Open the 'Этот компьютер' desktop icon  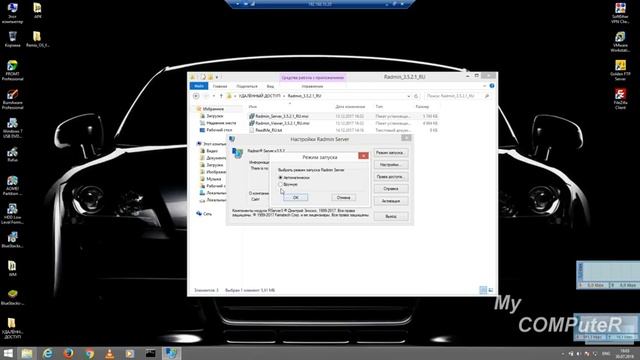pyautogui.click(x=12, y=13)
